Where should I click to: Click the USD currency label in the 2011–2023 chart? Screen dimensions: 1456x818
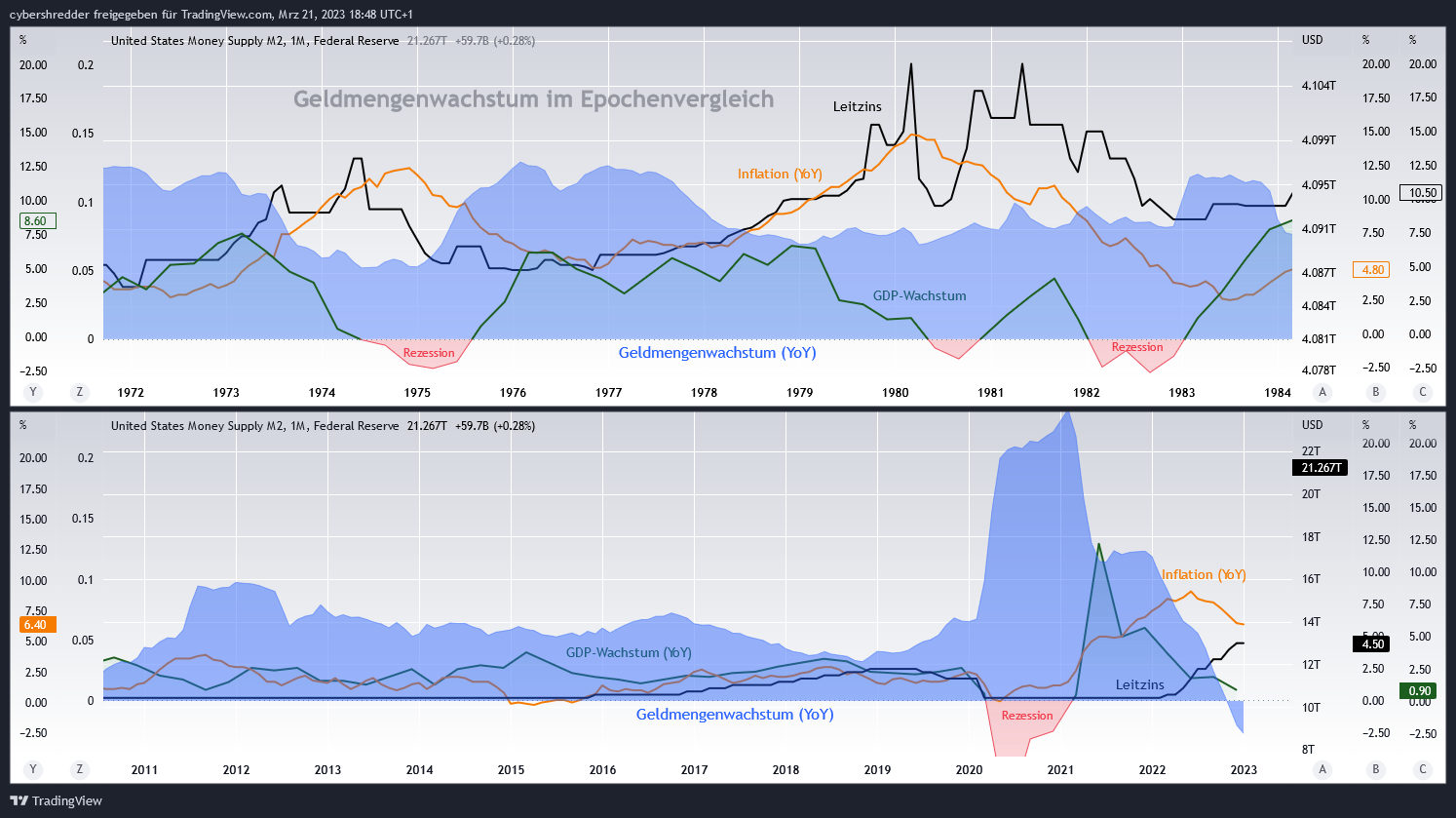(x=1313, y=425)
